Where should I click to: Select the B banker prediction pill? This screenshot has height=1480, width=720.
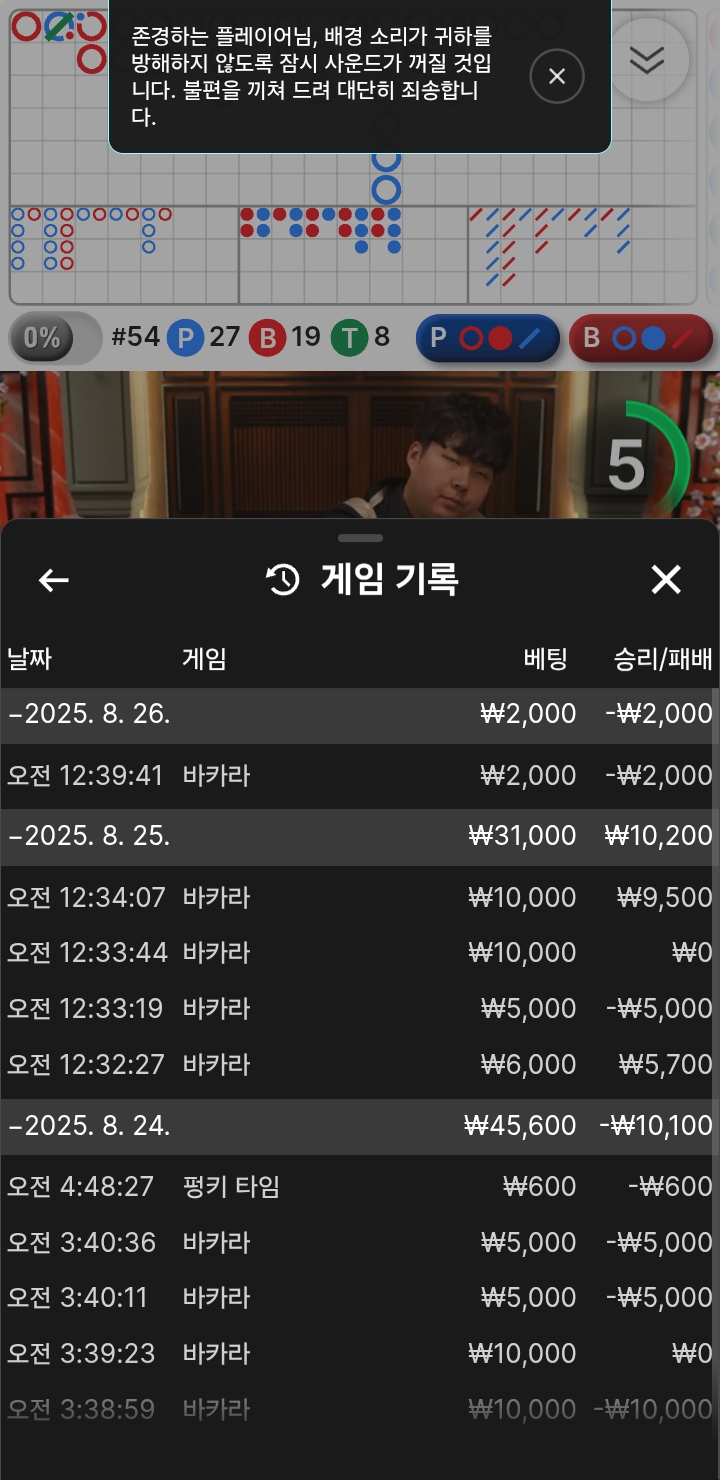(x=641, y=338)
